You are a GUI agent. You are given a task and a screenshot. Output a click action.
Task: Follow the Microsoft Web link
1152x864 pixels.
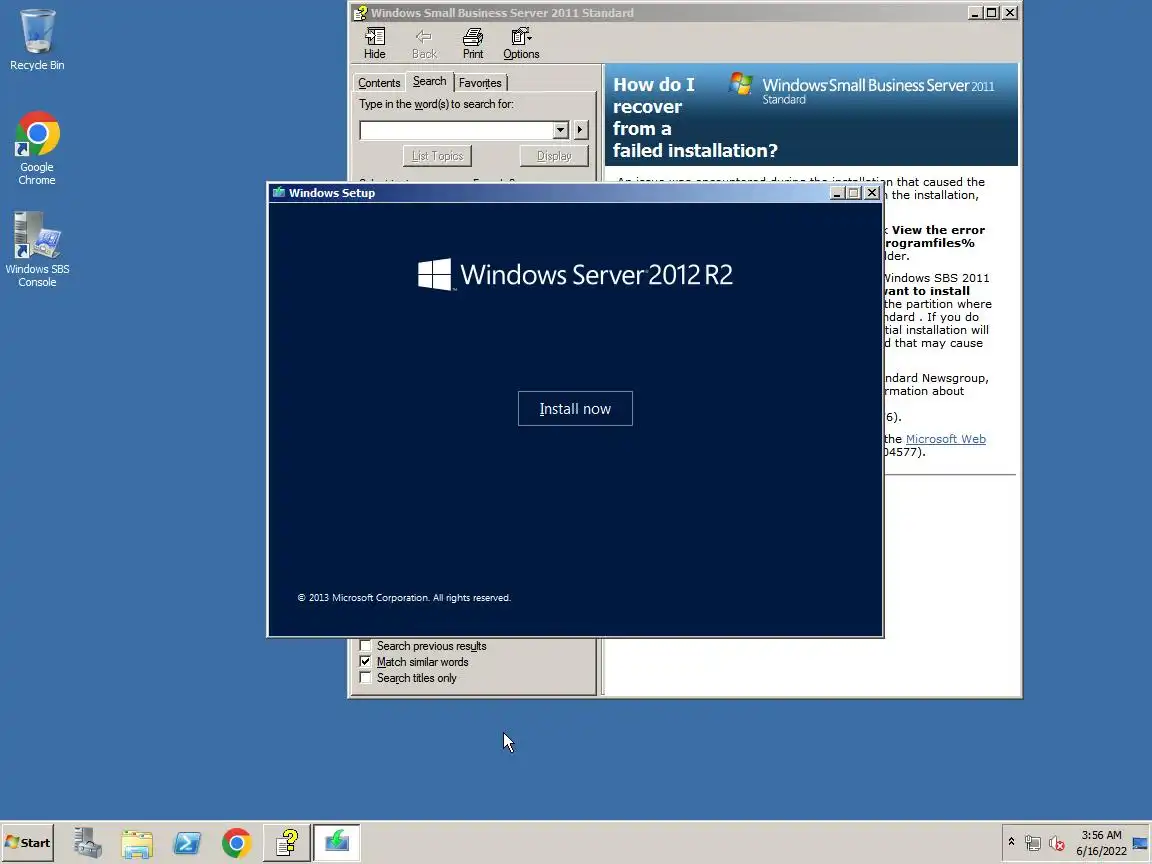(946, 439)
